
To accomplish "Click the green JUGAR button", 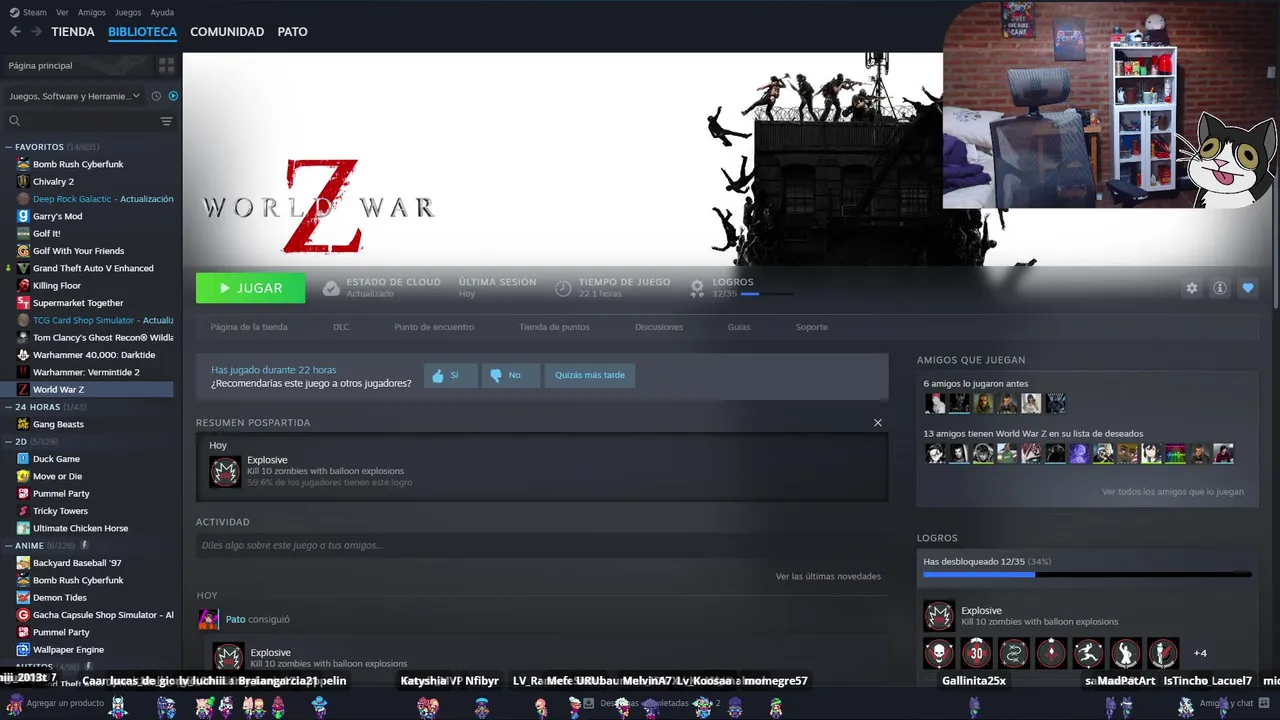I will (251, 288).
